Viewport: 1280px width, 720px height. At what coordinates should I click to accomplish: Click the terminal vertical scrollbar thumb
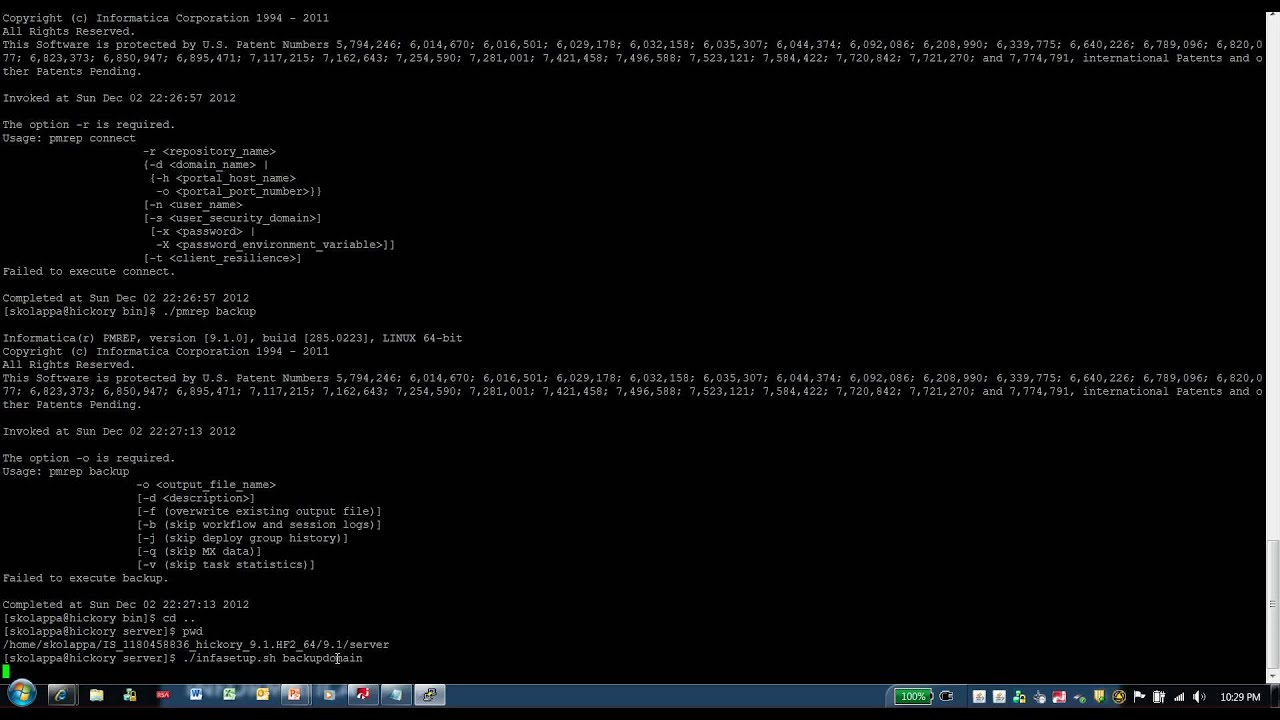[x=1273, y=602]
